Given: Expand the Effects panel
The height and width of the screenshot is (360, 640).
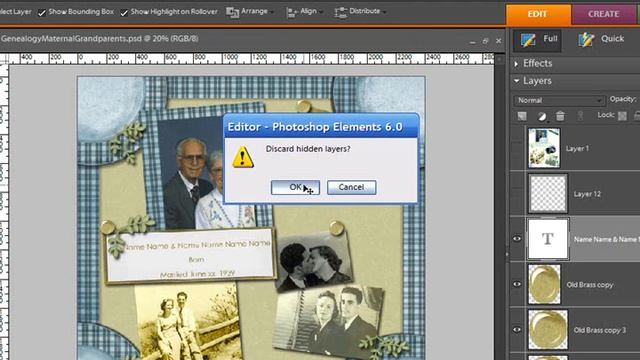Looking at the screenshot, I should 516,64.
